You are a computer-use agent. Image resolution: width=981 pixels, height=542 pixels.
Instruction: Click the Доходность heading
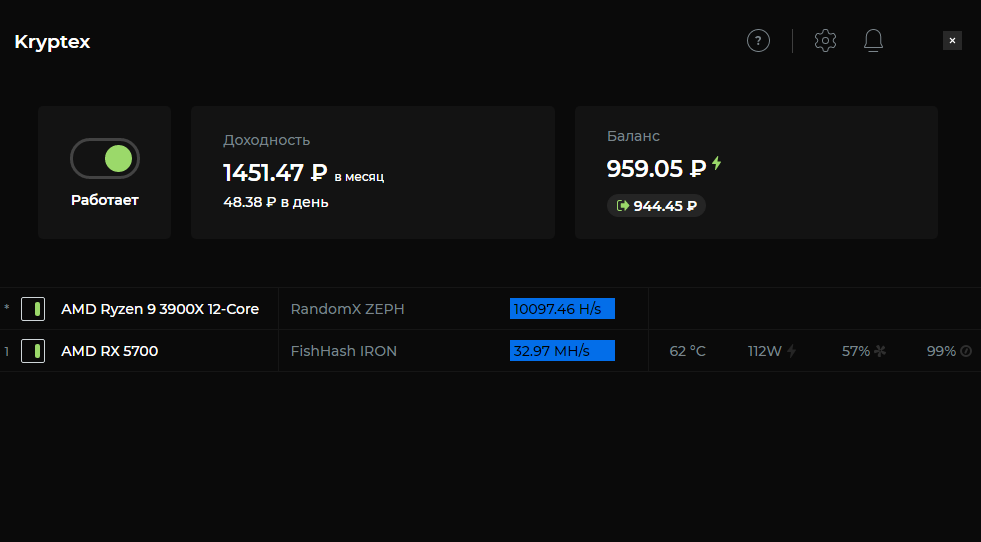(267, 140)
